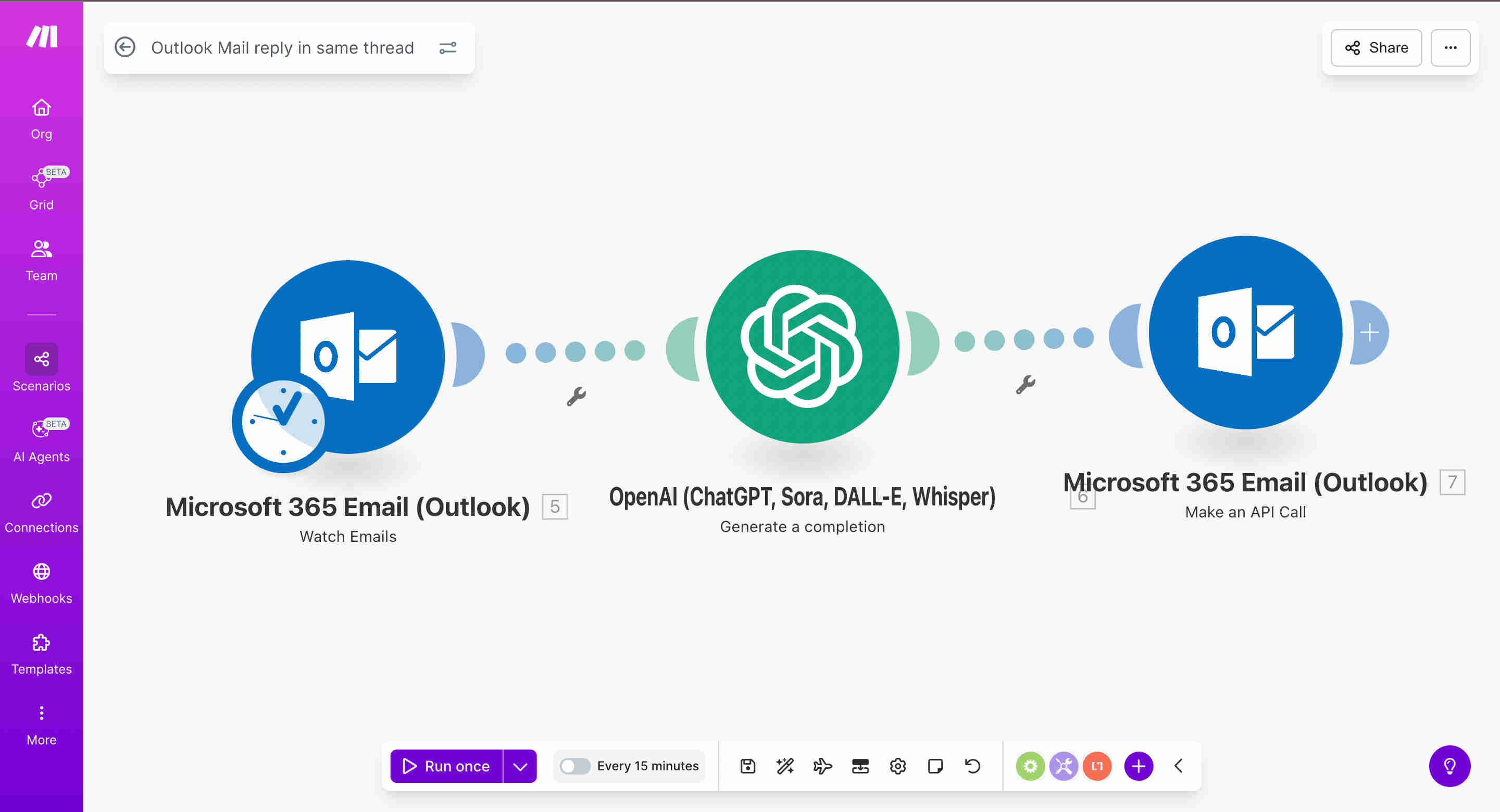
Task: Click the Make logo in the sidebar
Action: [41, 36]
